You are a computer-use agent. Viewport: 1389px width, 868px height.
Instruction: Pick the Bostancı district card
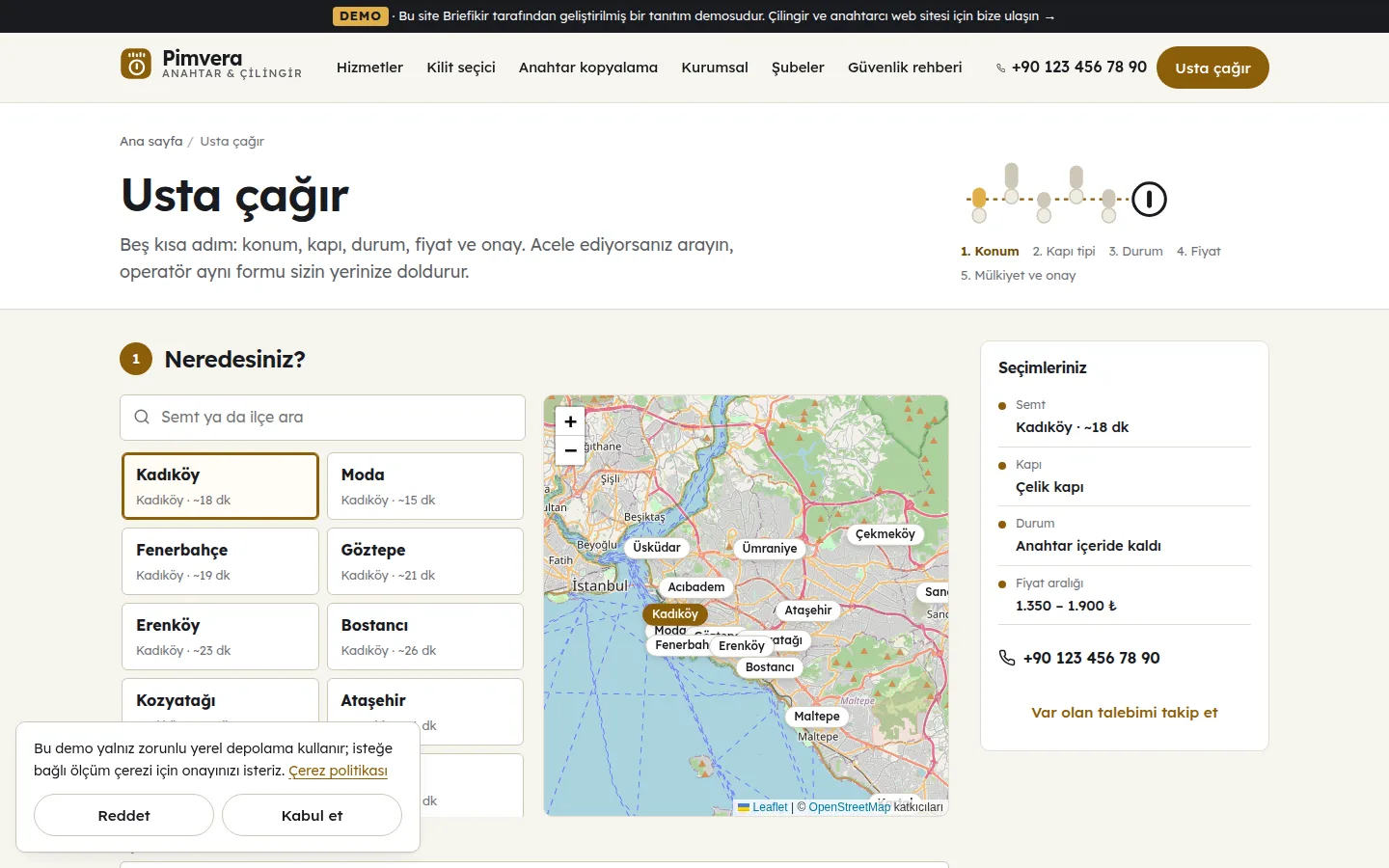pos(425,637)
